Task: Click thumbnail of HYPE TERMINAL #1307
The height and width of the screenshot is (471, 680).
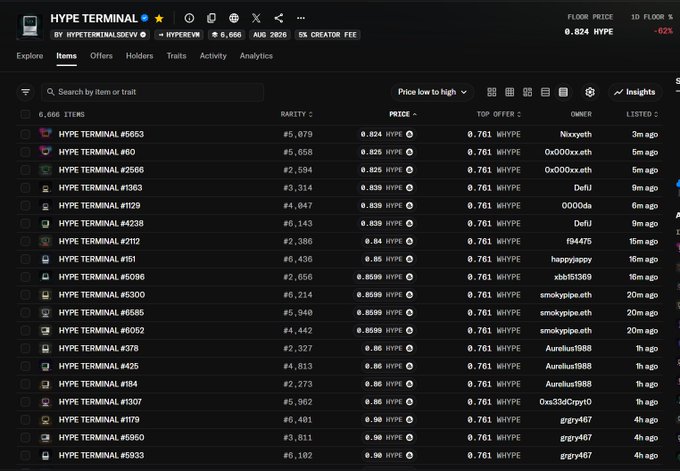Action: click(45, 402)
